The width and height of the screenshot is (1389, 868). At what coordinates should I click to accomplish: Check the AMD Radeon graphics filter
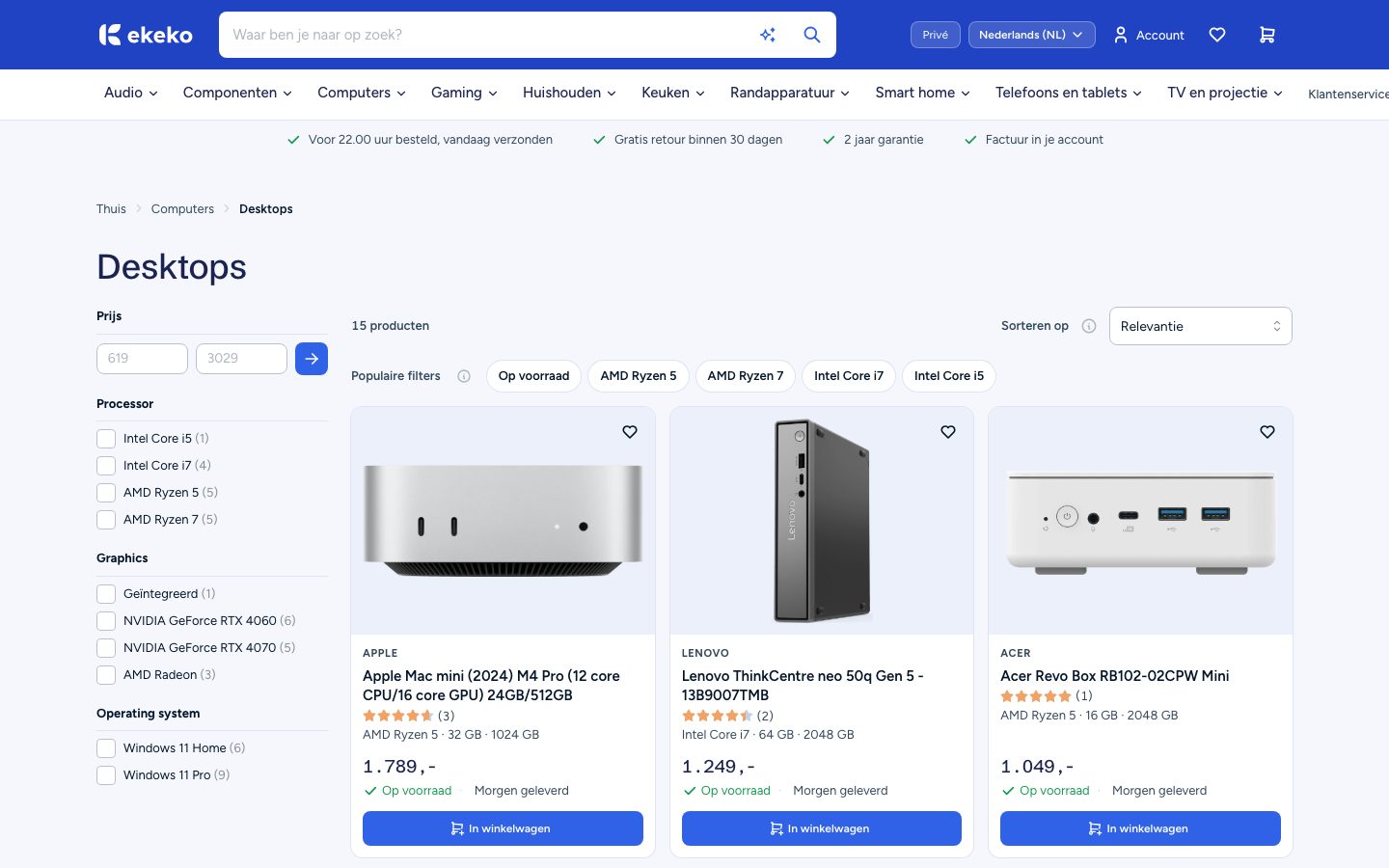coord(106,675)
